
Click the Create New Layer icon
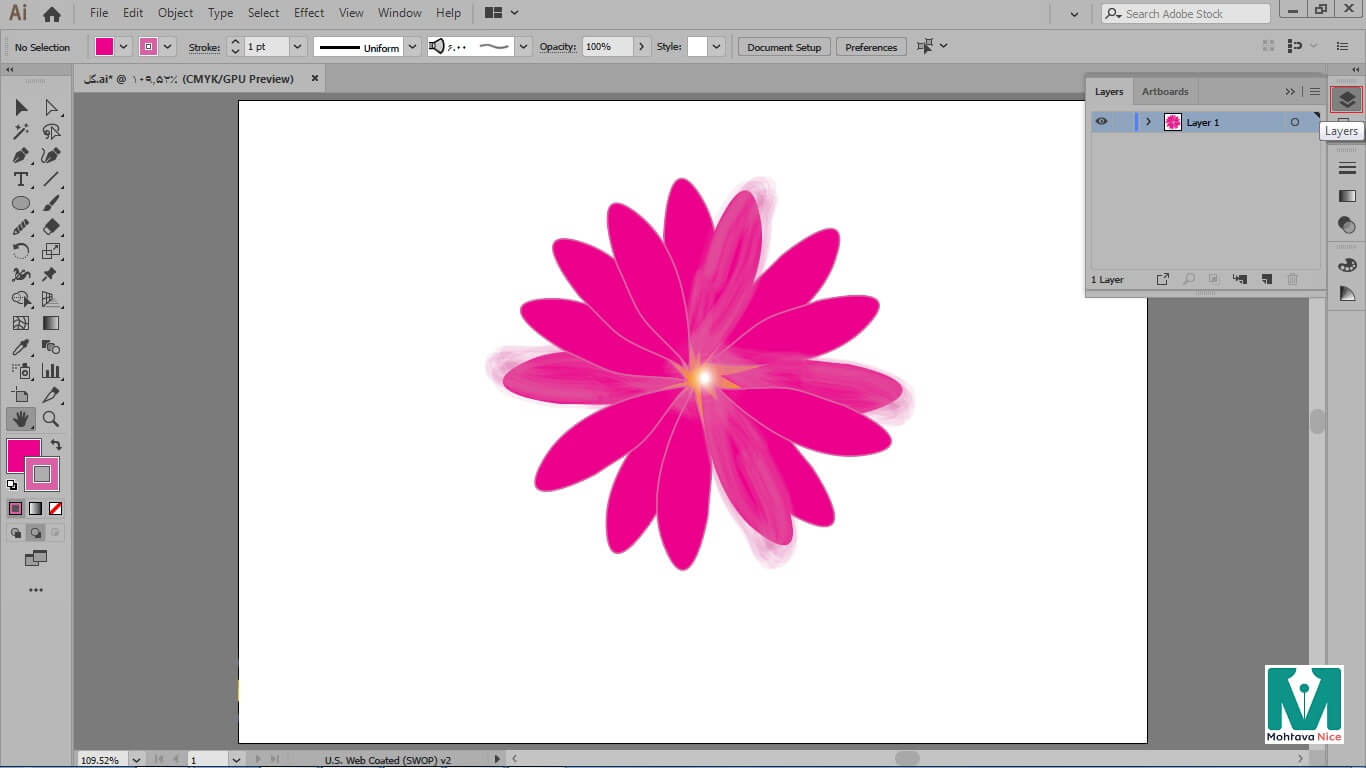(x=1266, y=280)
